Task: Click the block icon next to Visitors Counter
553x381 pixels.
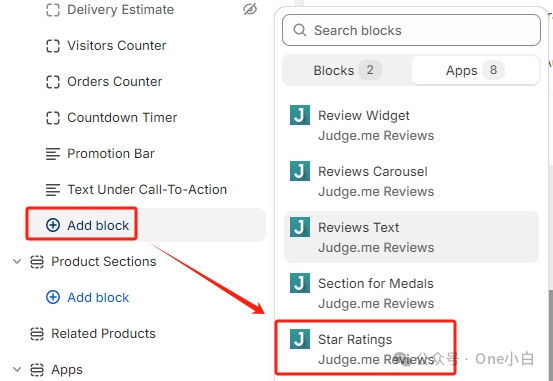Action: 53,46
